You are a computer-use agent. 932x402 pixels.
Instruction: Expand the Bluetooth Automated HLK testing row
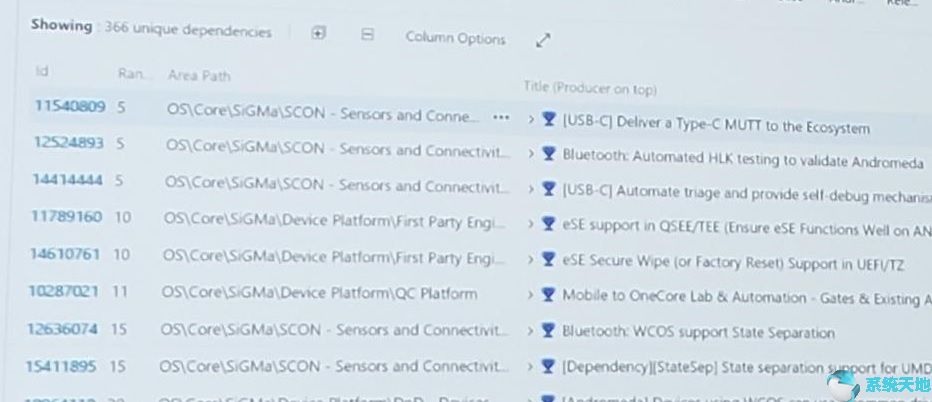531,154
